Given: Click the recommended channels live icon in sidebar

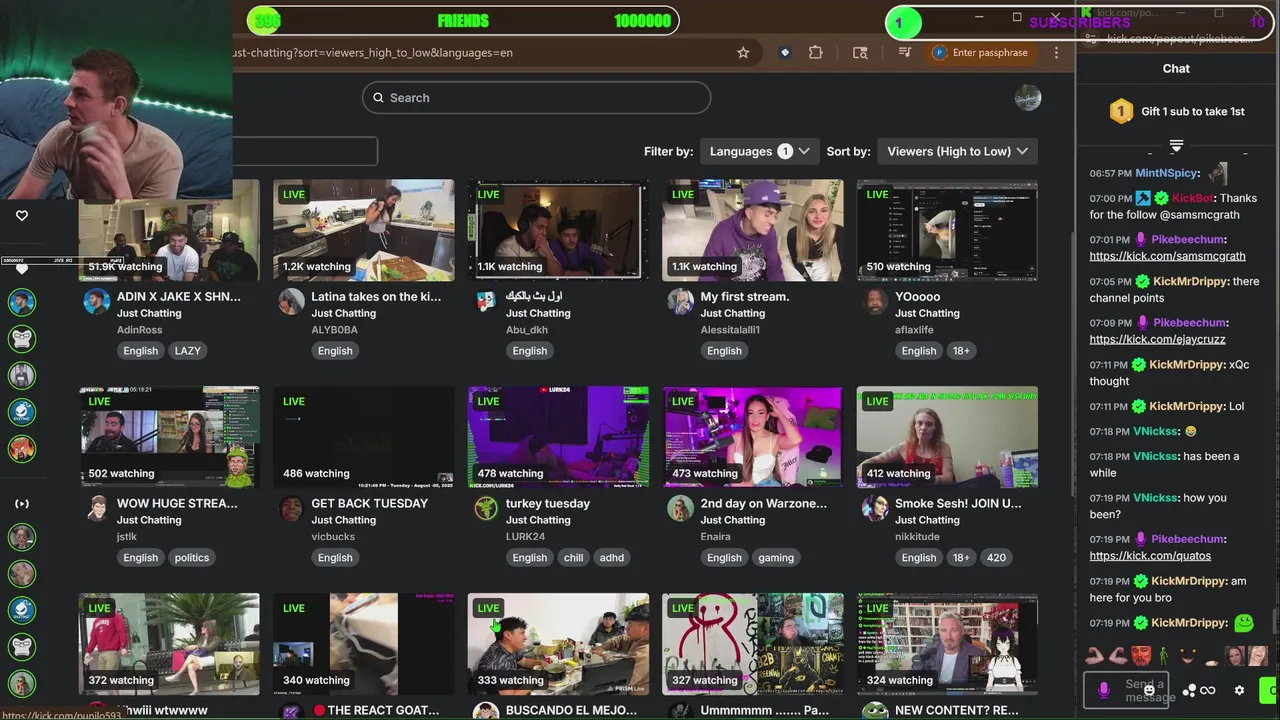Looking at the screenshot, I should coord(22,504).
